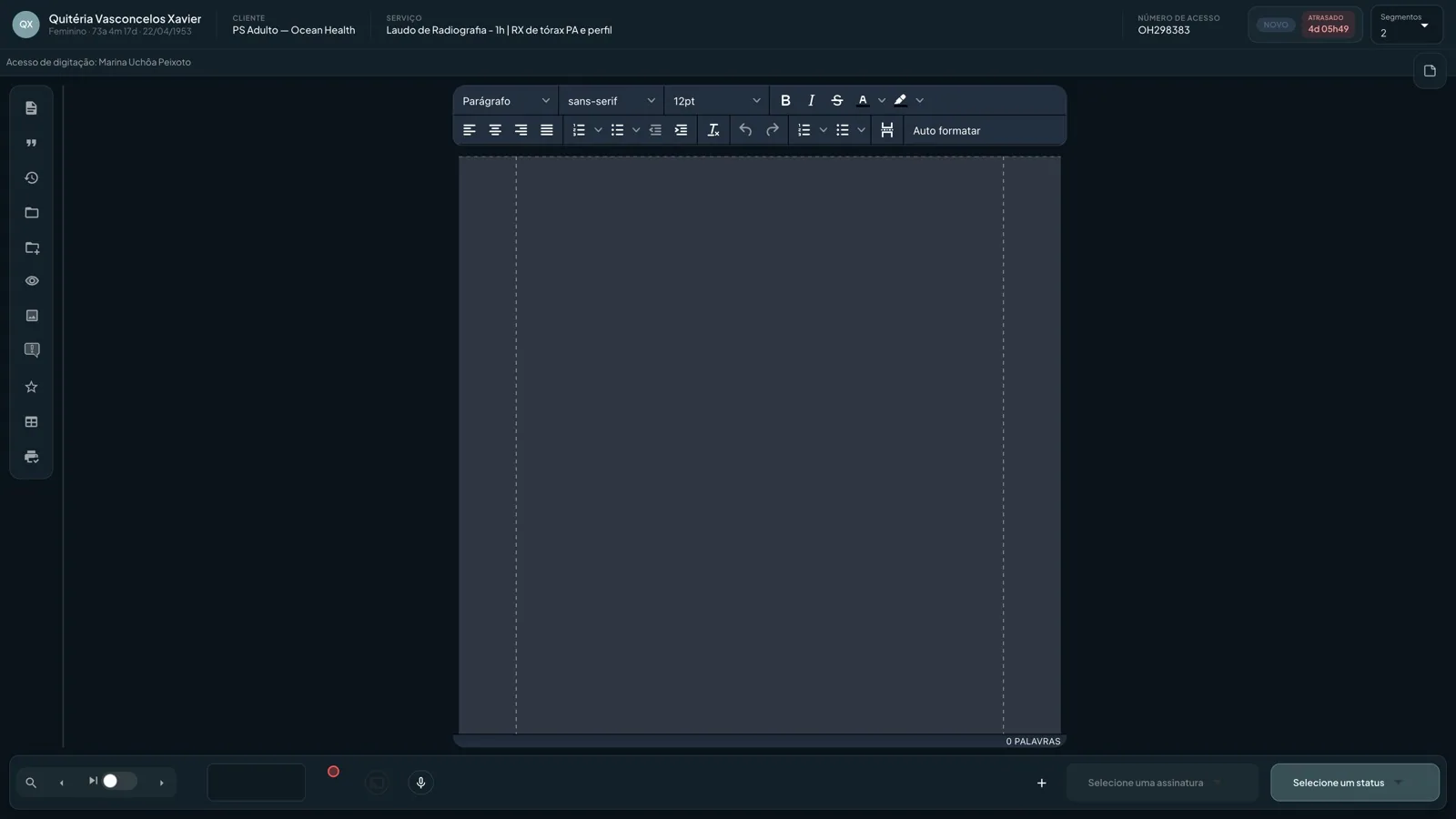1456x819 pixels.
Task: Open the Parágrafo style dropdown
Action: click(x=506, y=101)
